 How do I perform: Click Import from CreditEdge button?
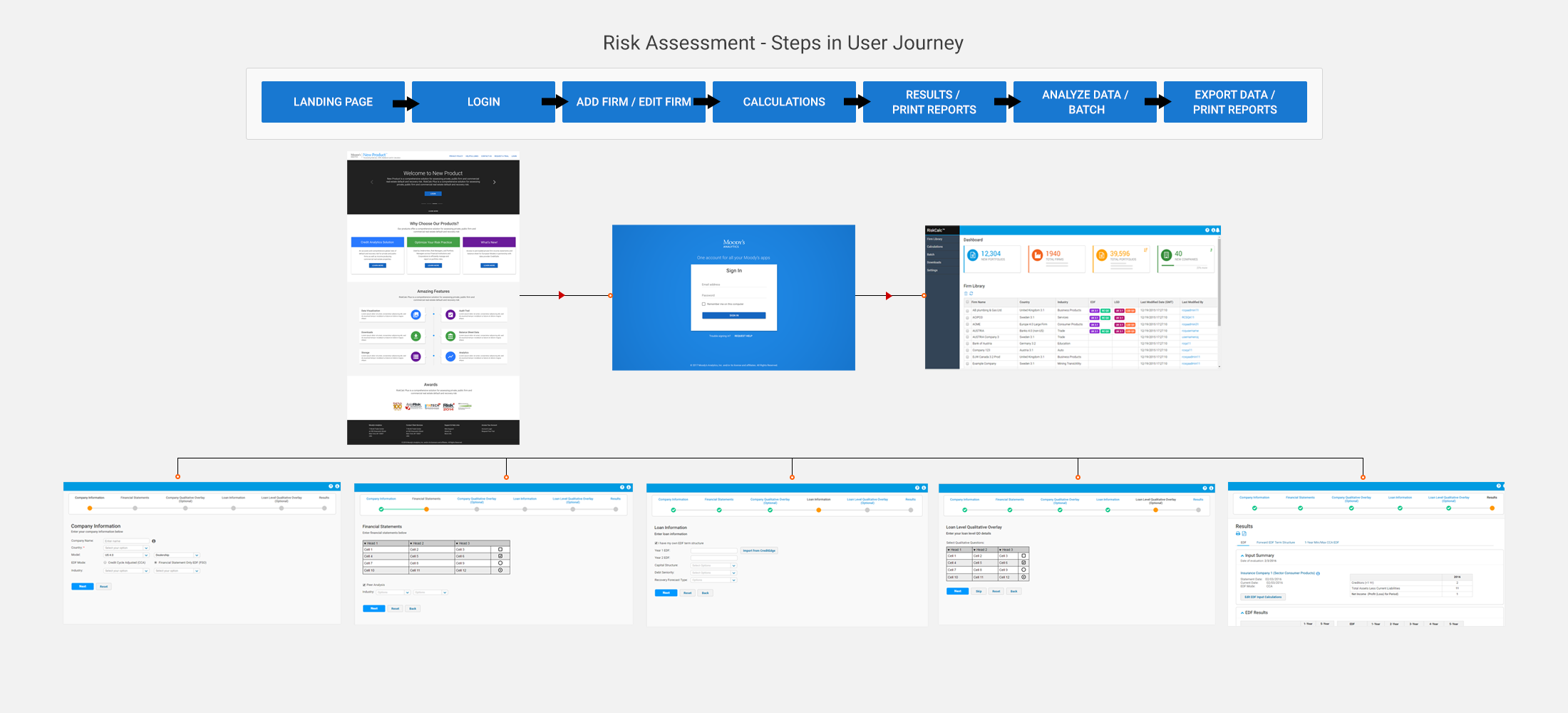[759, 550]
